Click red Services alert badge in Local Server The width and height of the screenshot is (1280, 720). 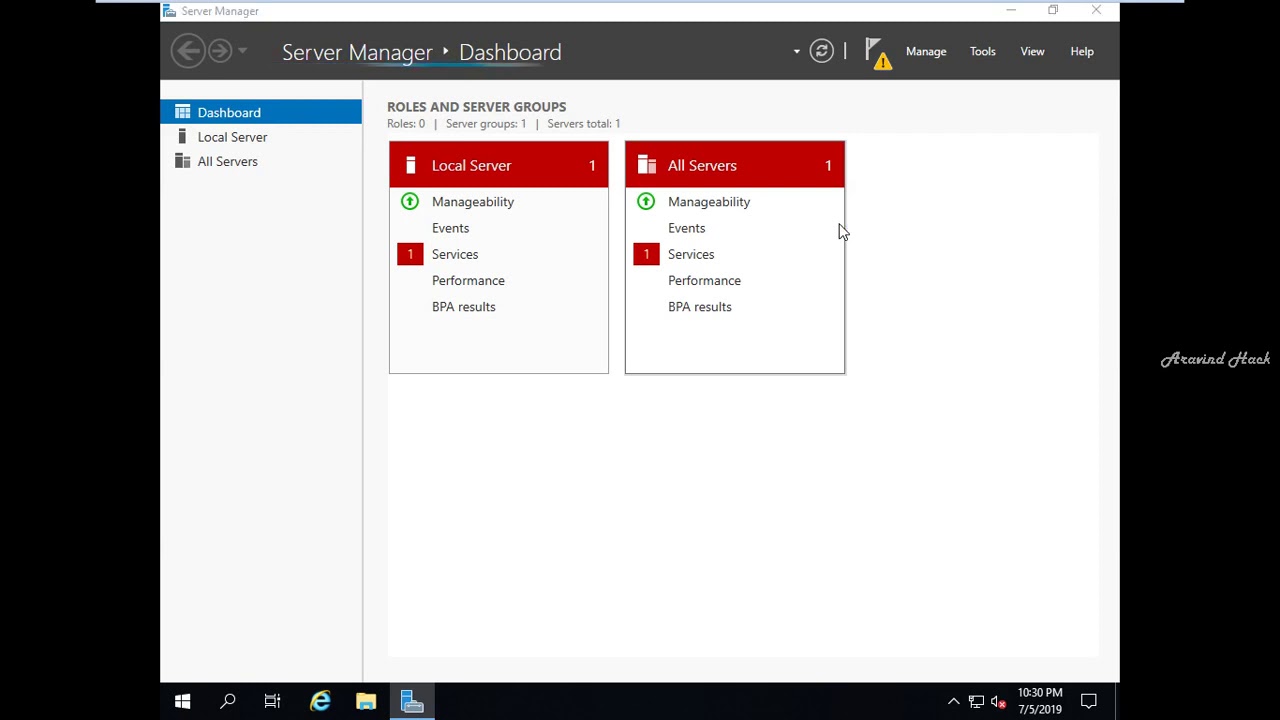410,254
